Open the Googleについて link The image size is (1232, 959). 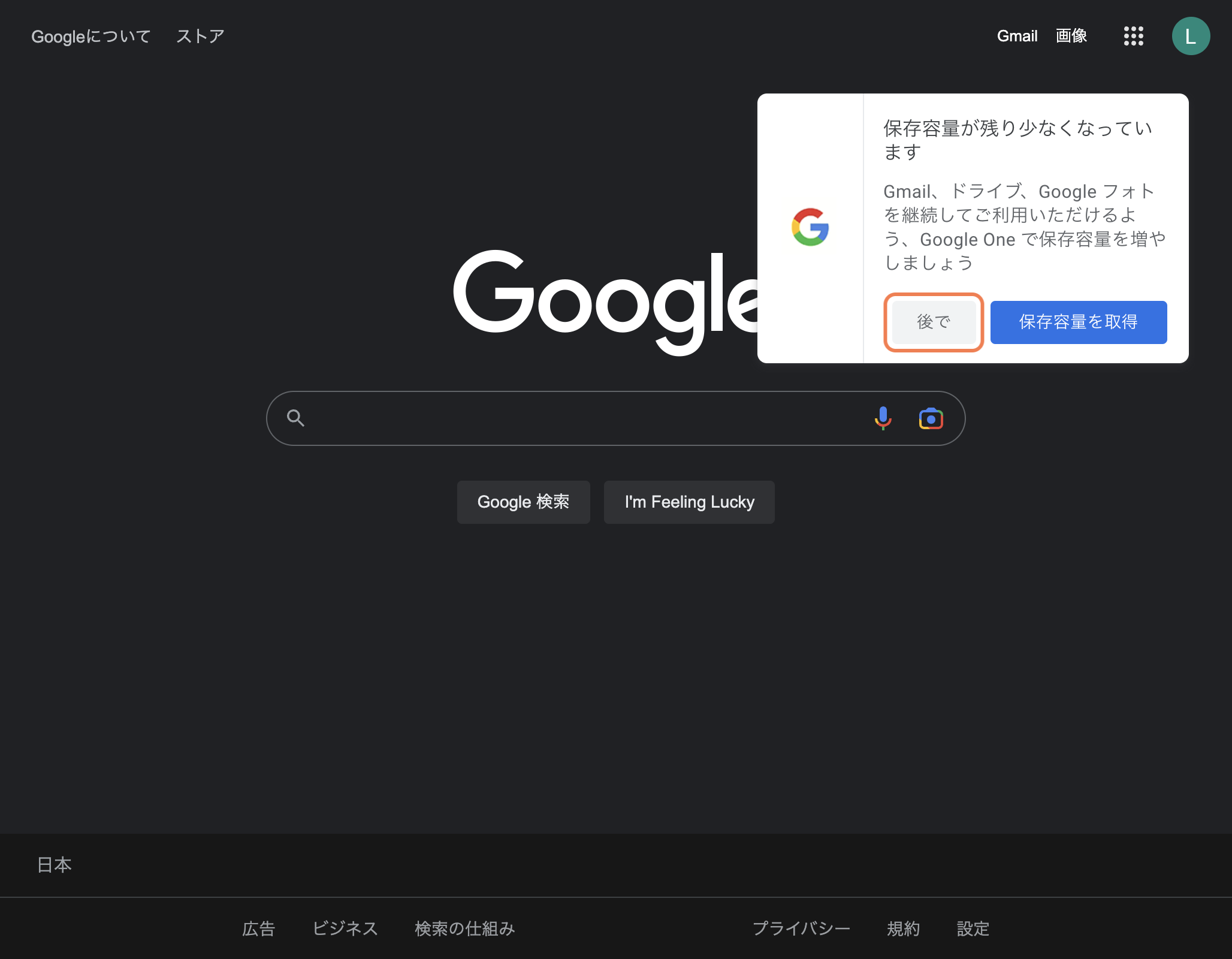click(91, 37)
